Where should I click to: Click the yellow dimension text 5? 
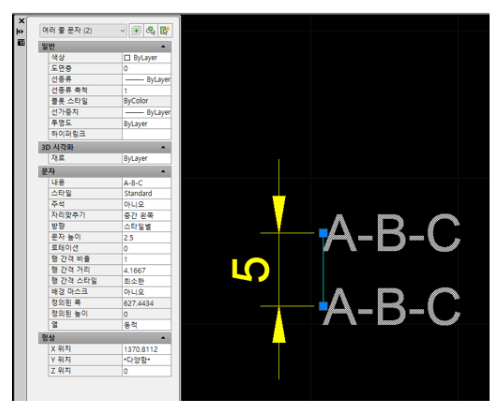pos(251,269)
